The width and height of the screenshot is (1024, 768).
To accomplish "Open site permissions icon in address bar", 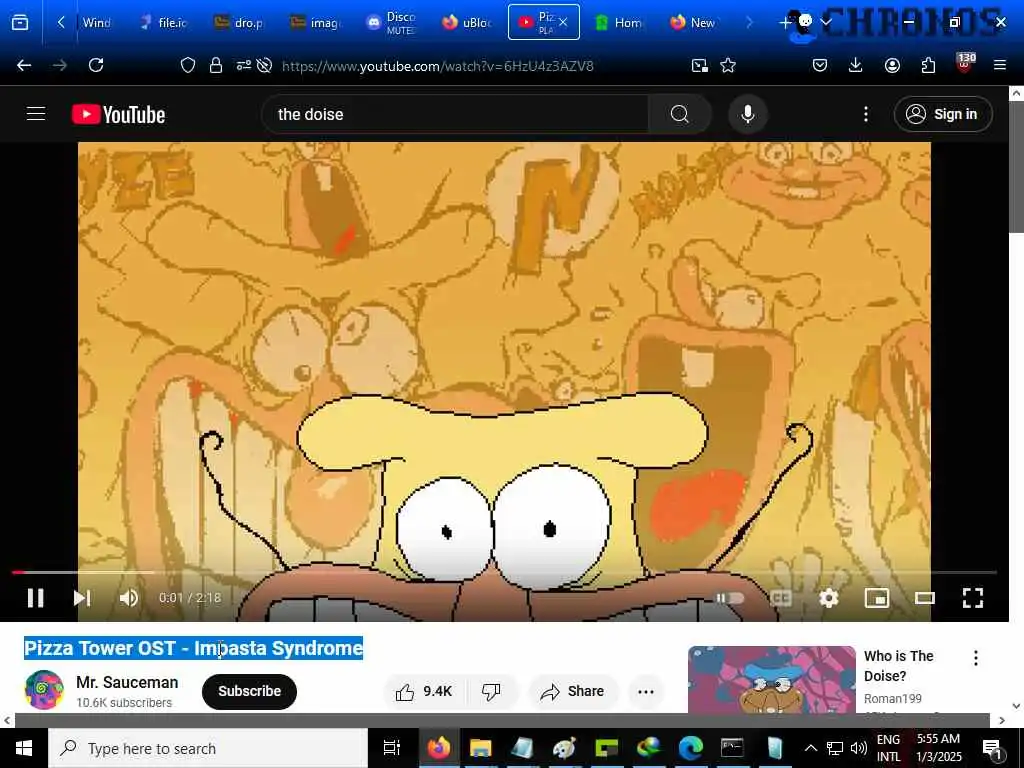I will pyautogui.click(x=244, y=65).
